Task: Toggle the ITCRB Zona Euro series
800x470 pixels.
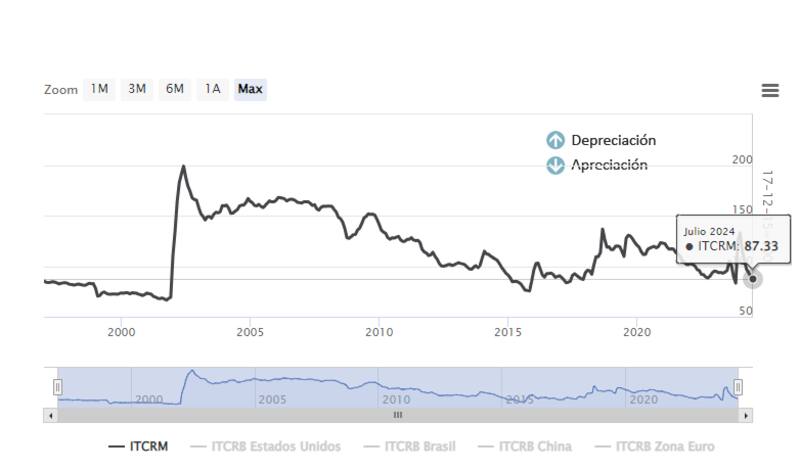Action: [x=655, y=446]
